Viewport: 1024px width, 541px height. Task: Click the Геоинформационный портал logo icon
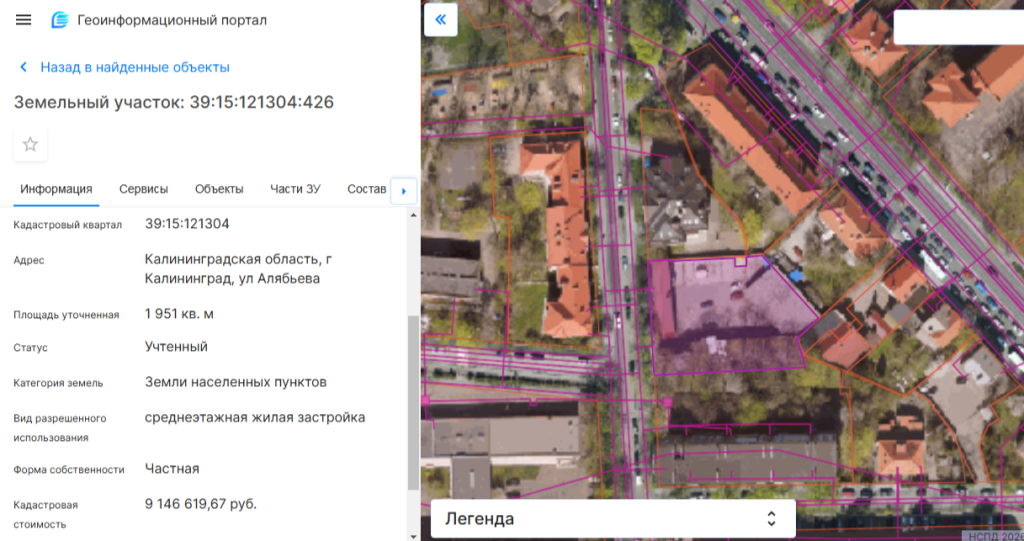[60, 20]
